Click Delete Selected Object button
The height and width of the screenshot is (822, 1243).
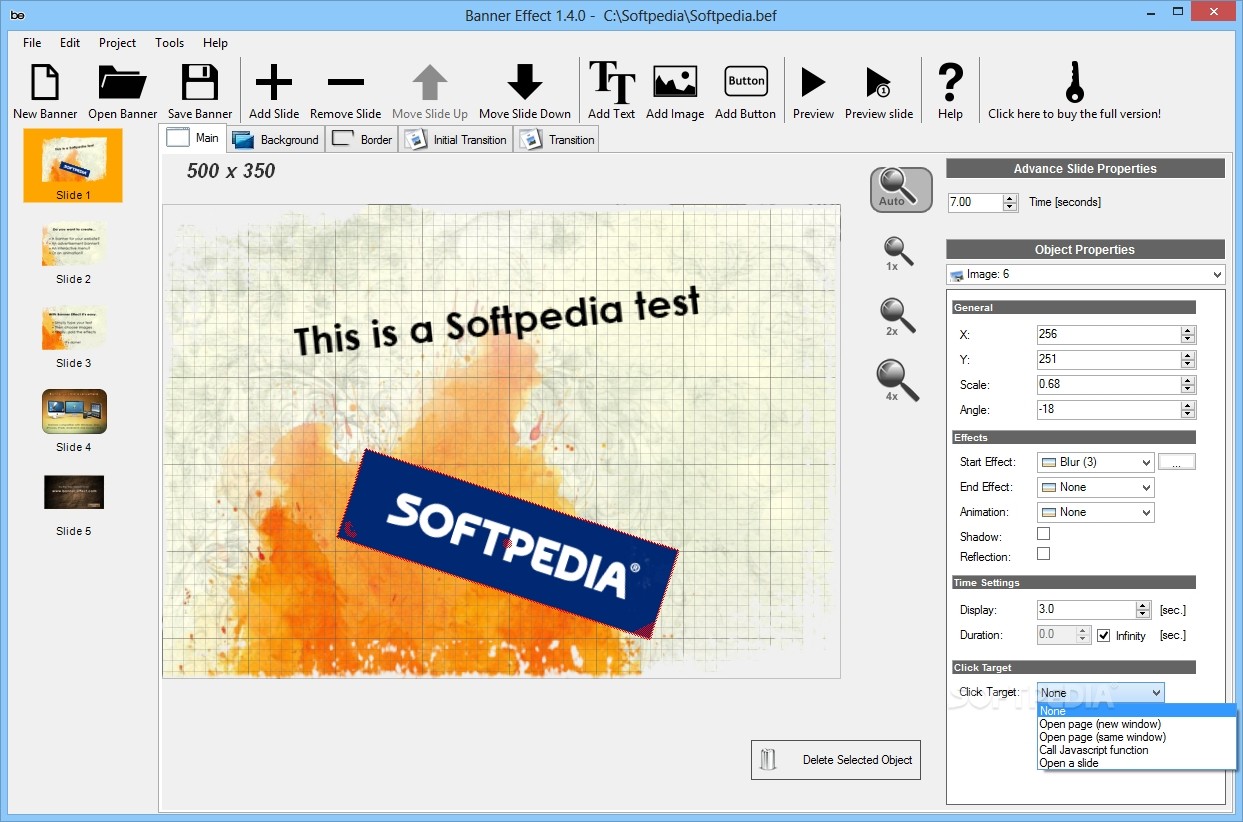(836, 760)
